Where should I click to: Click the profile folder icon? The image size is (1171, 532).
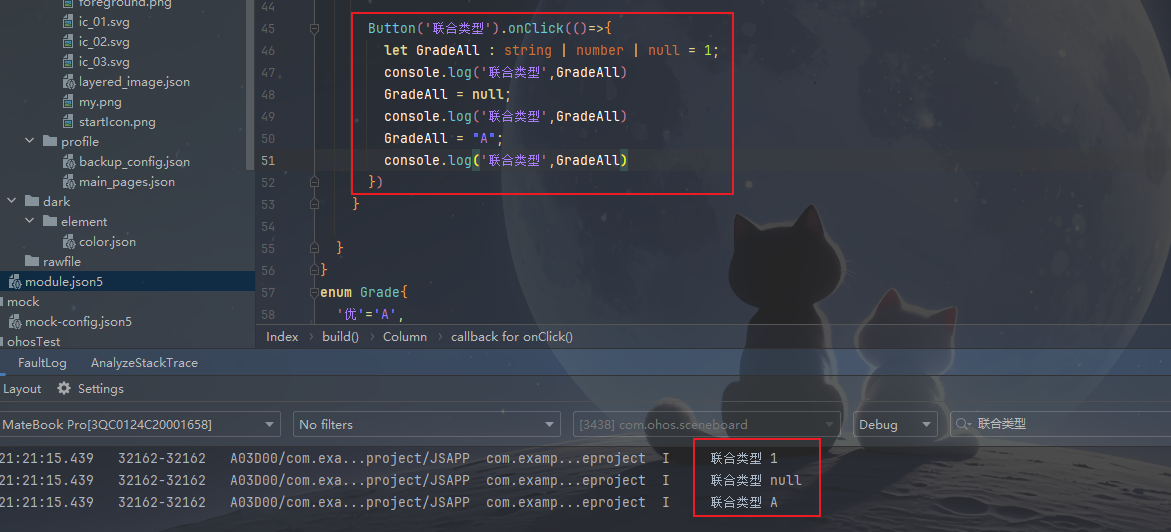tap(50, 141)
